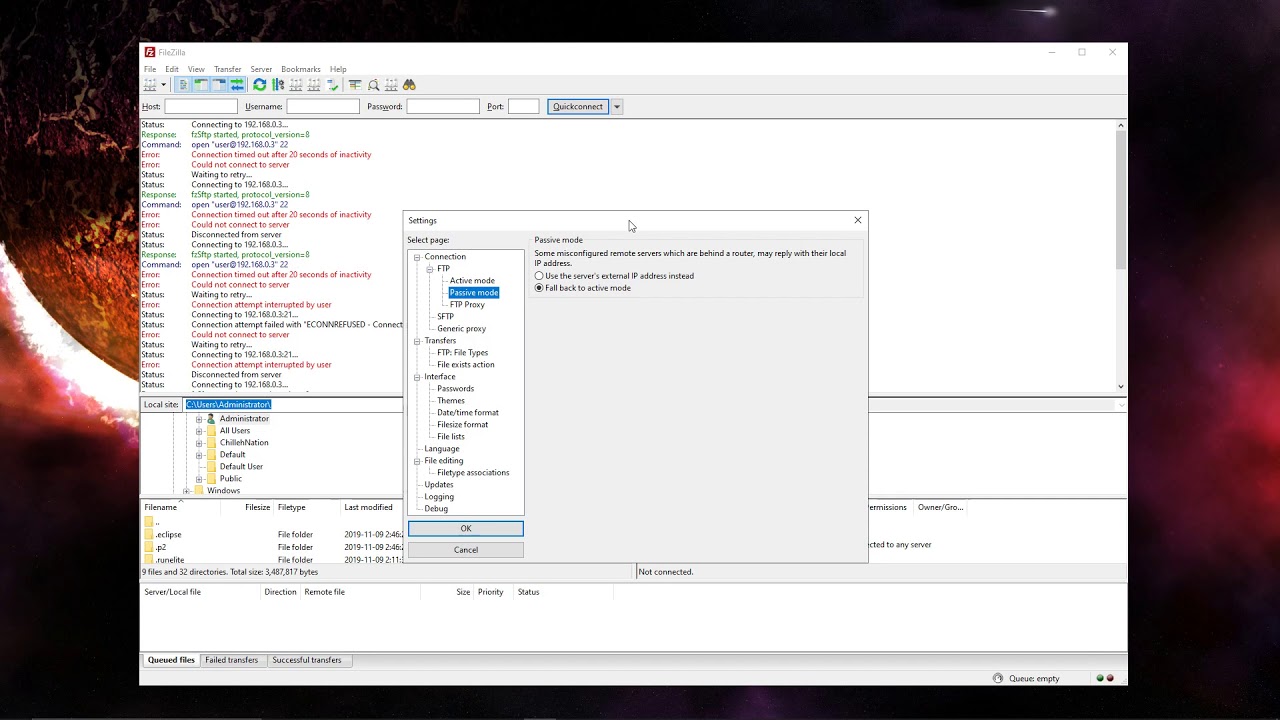The width and height of the screenshot is (1280, 720).
Task: Click in the Port input field
Action: point(524,106)
